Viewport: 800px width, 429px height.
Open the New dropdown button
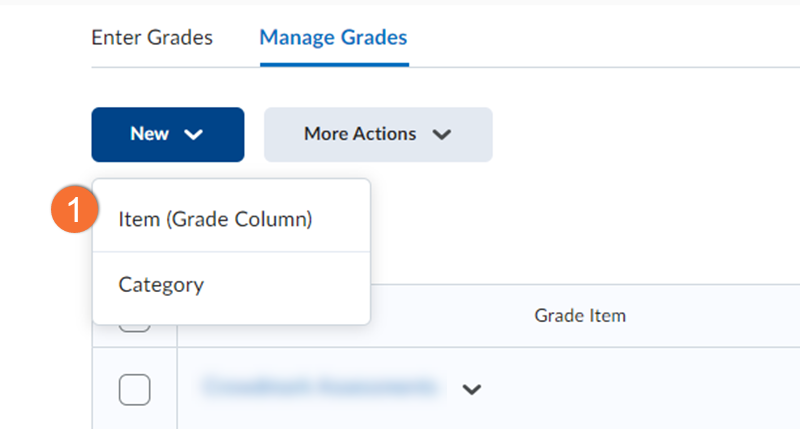pos(167,134)
